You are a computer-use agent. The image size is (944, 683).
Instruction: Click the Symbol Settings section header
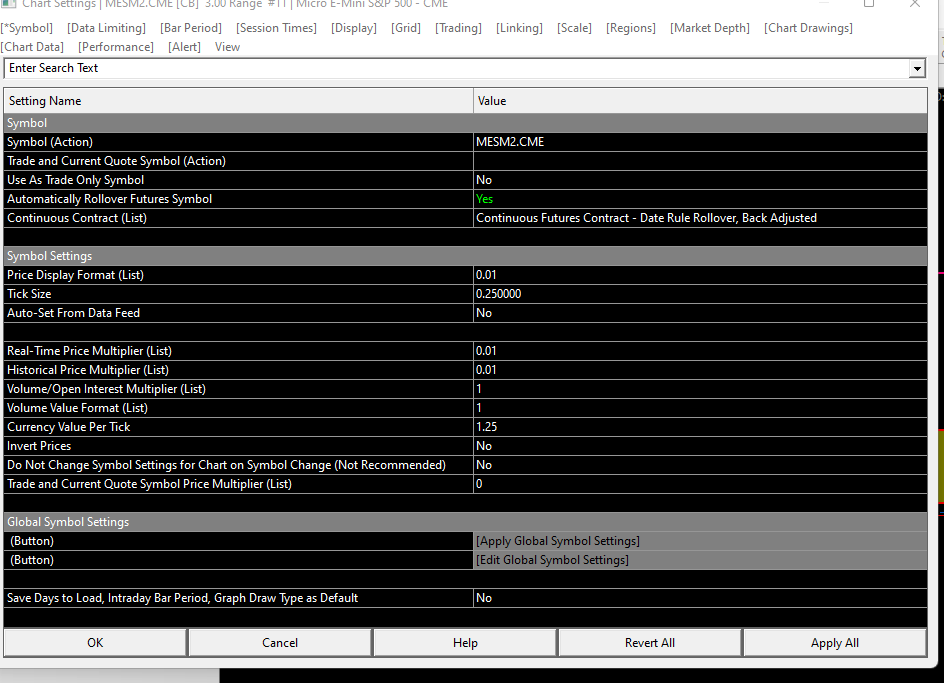click(x=465, y=256)
